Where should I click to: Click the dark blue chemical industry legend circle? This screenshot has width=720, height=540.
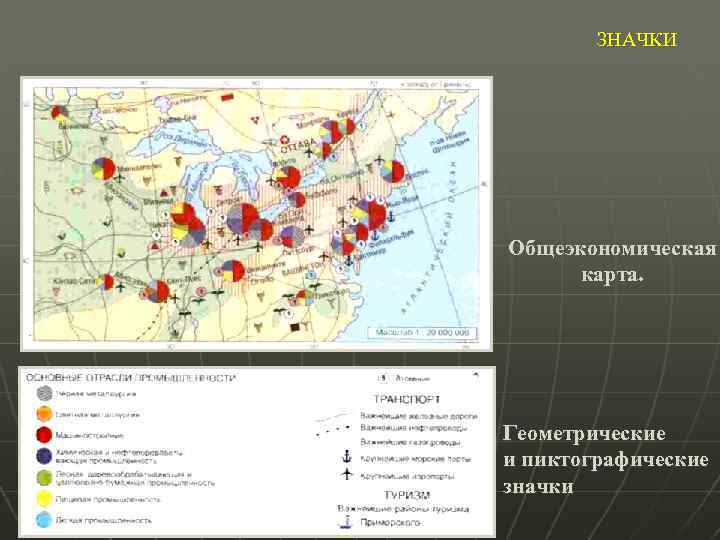(x=45, y=456)
